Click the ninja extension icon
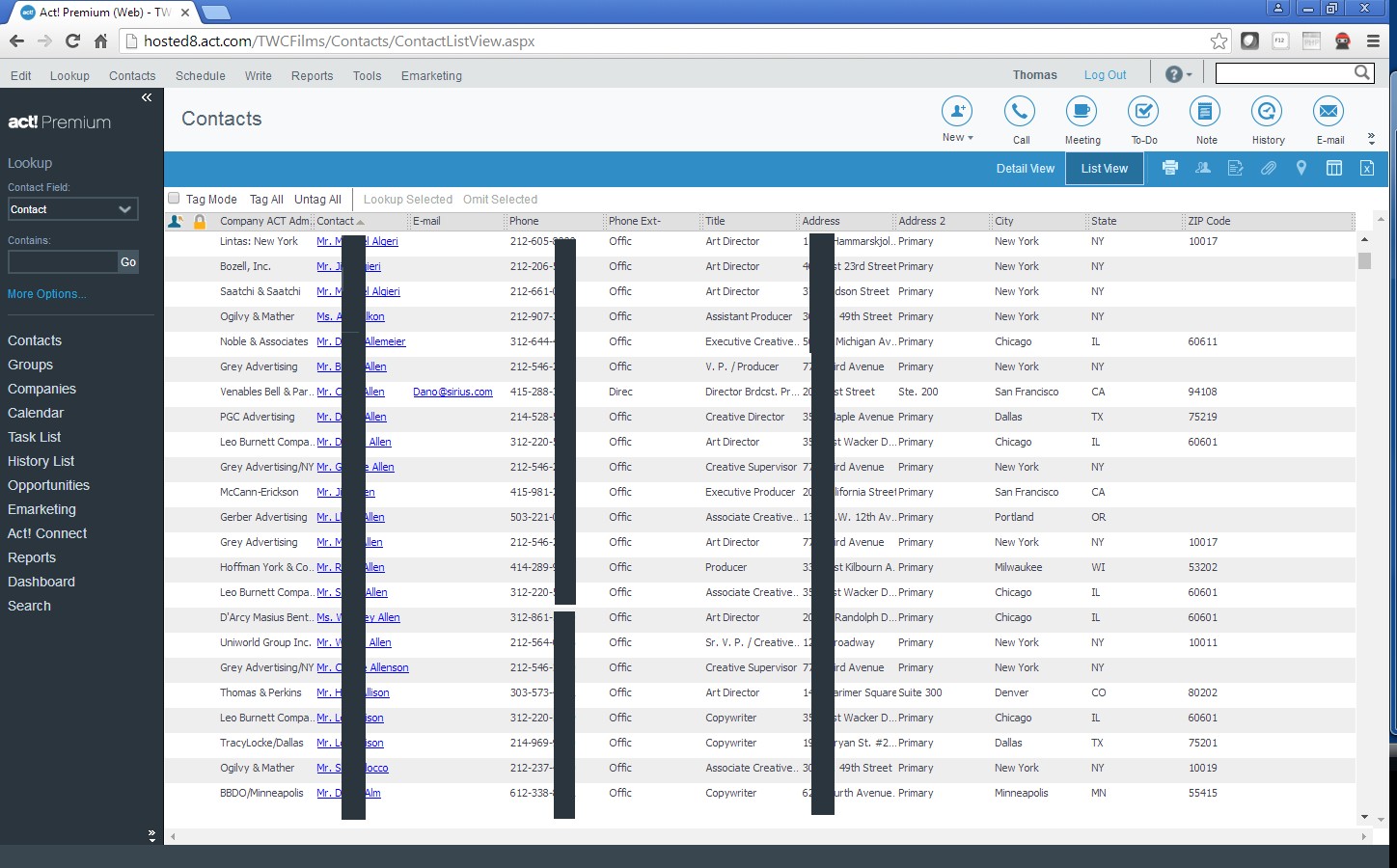 1342,41
